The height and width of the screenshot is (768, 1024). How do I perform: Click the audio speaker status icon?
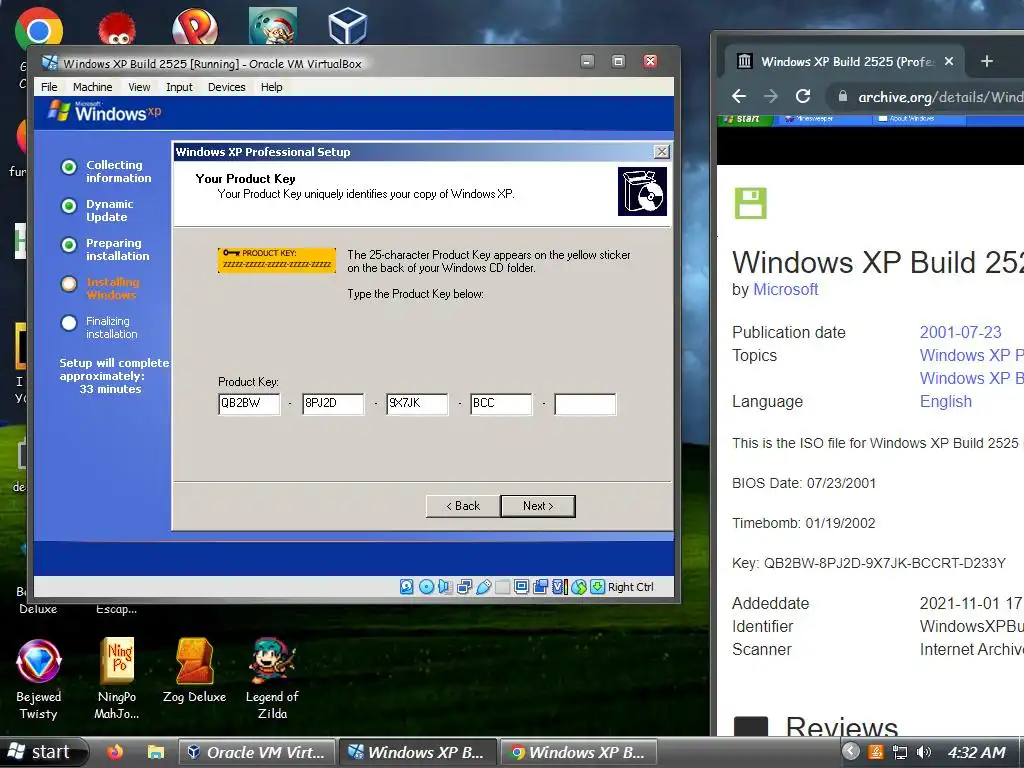click(445, 586)
